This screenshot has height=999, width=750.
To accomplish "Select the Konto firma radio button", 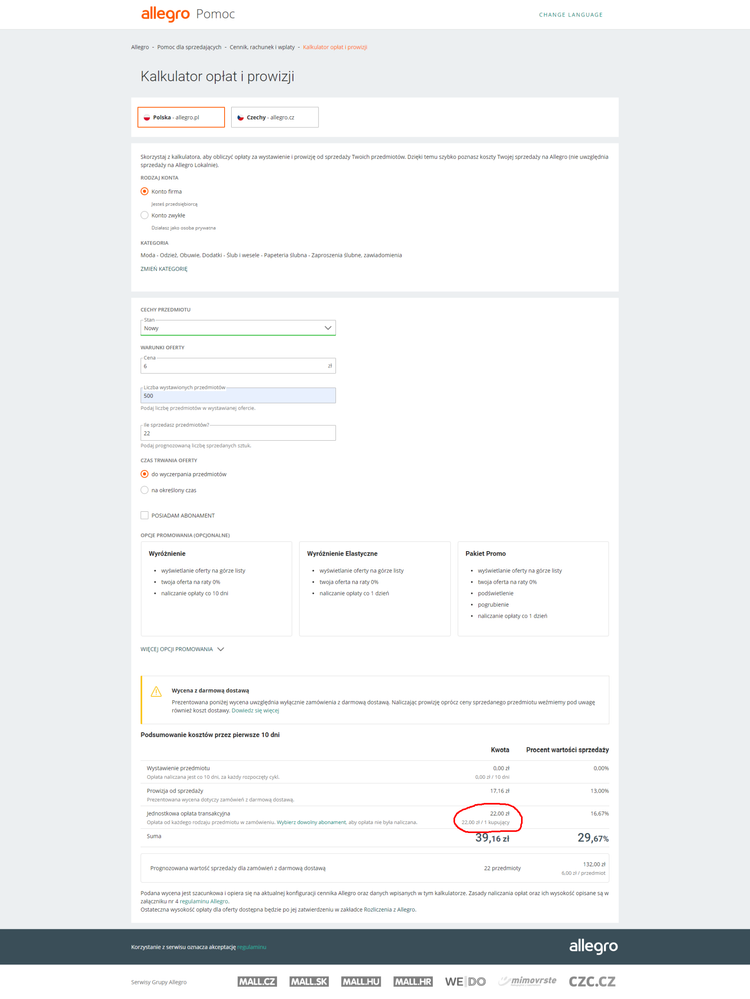I will click(x=145, y=191).
